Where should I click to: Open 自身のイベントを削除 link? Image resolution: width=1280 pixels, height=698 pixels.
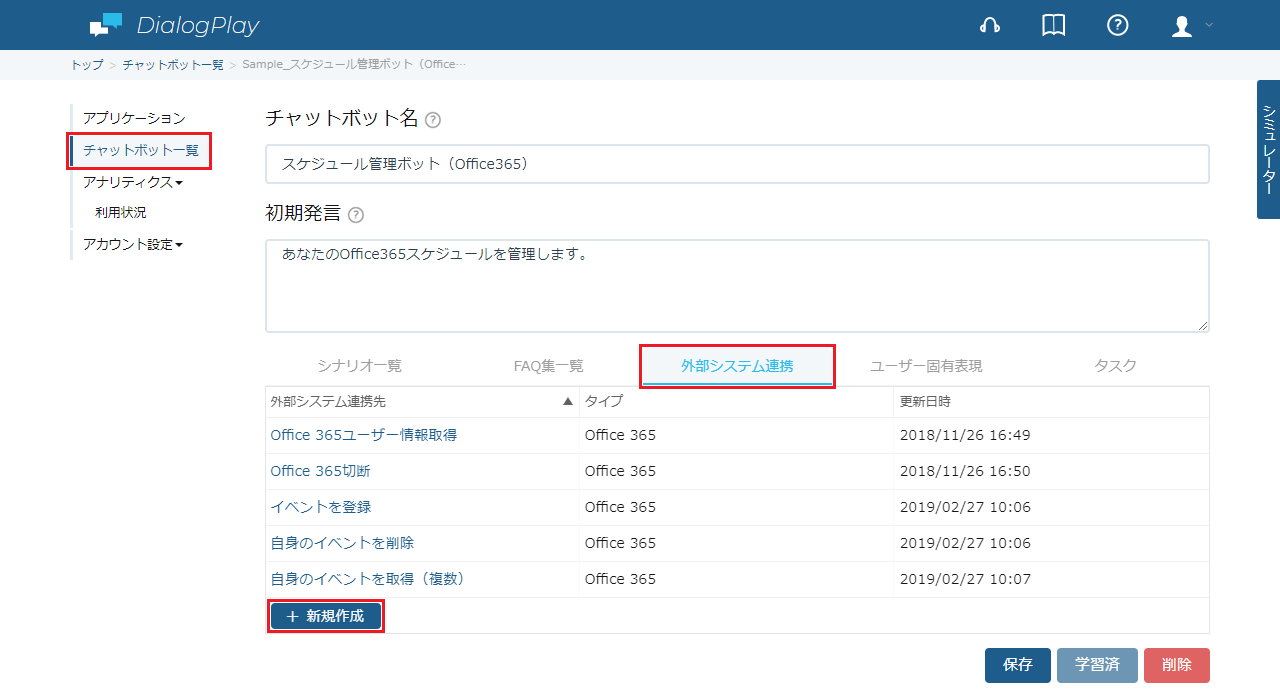(342, 543)
